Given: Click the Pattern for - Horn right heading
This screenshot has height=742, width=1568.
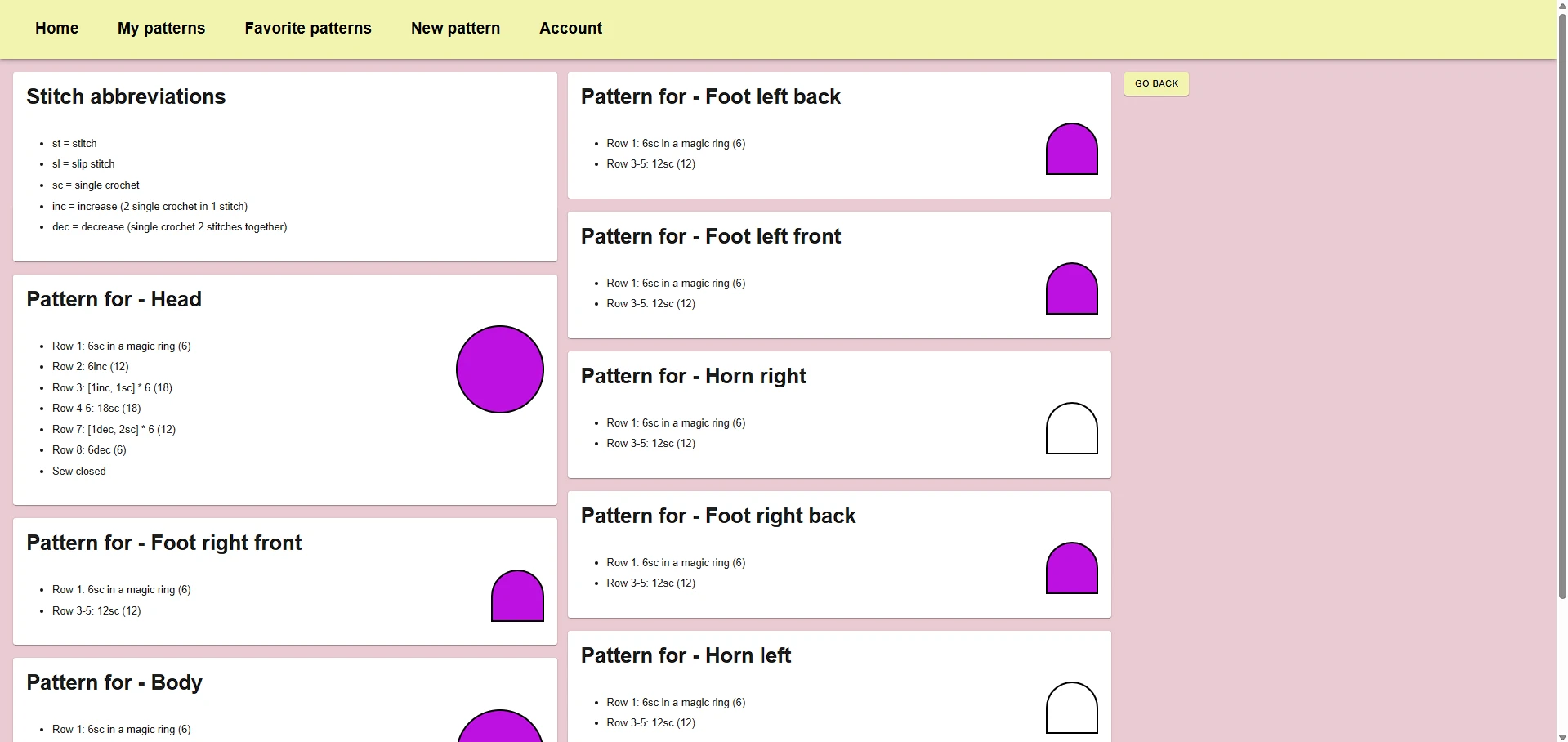Looking at the screenshot, I should 693,376.
